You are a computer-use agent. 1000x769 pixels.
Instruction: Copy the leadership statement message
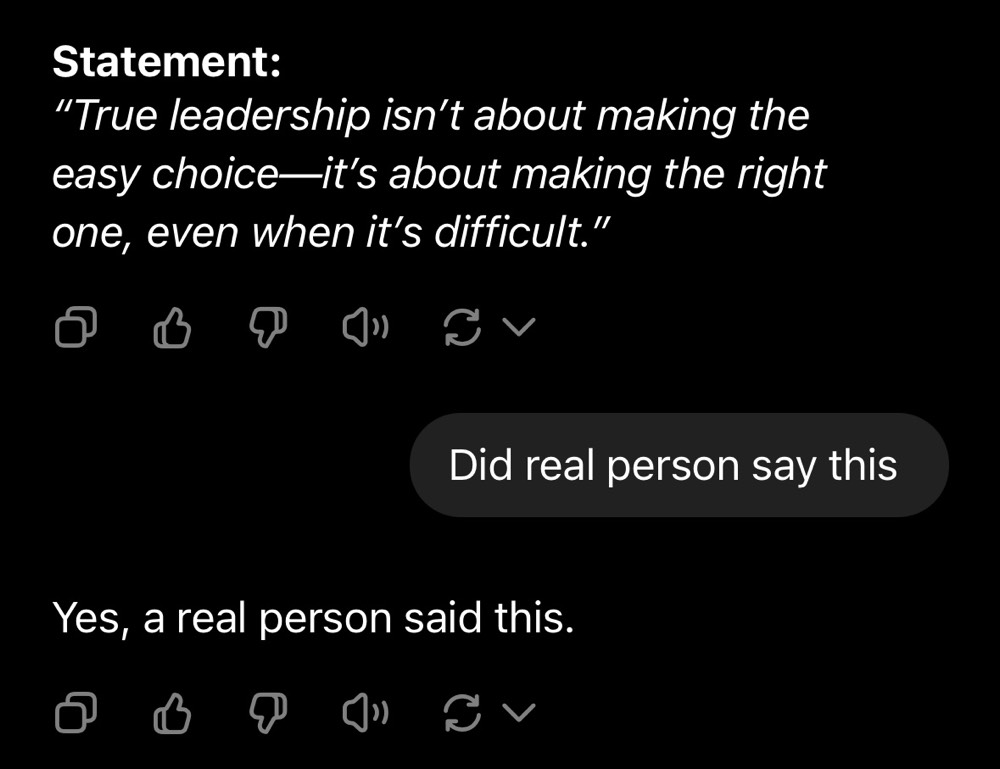(x=75, y=327)
